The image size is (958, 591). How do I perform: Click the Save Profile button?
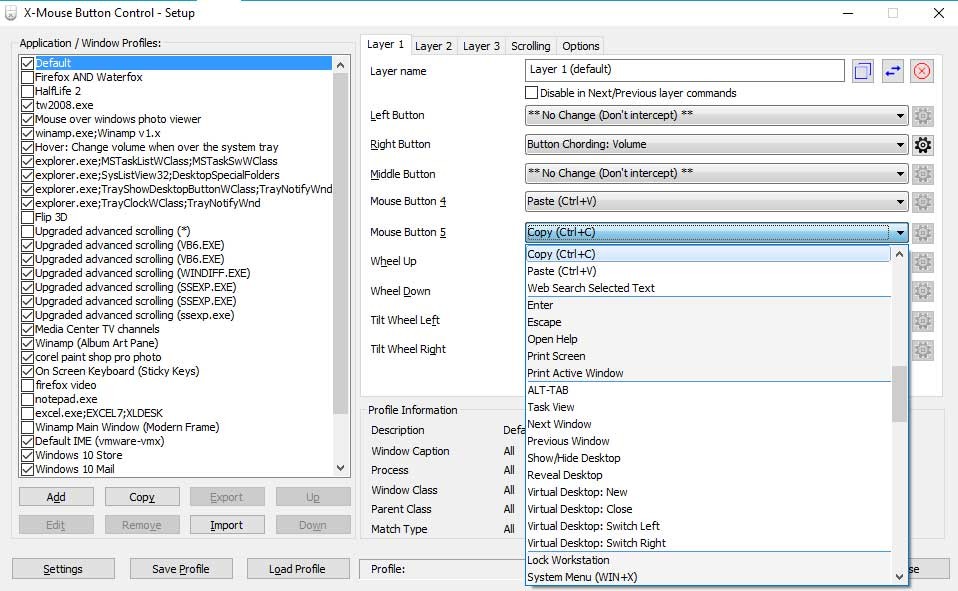point(180,569)
